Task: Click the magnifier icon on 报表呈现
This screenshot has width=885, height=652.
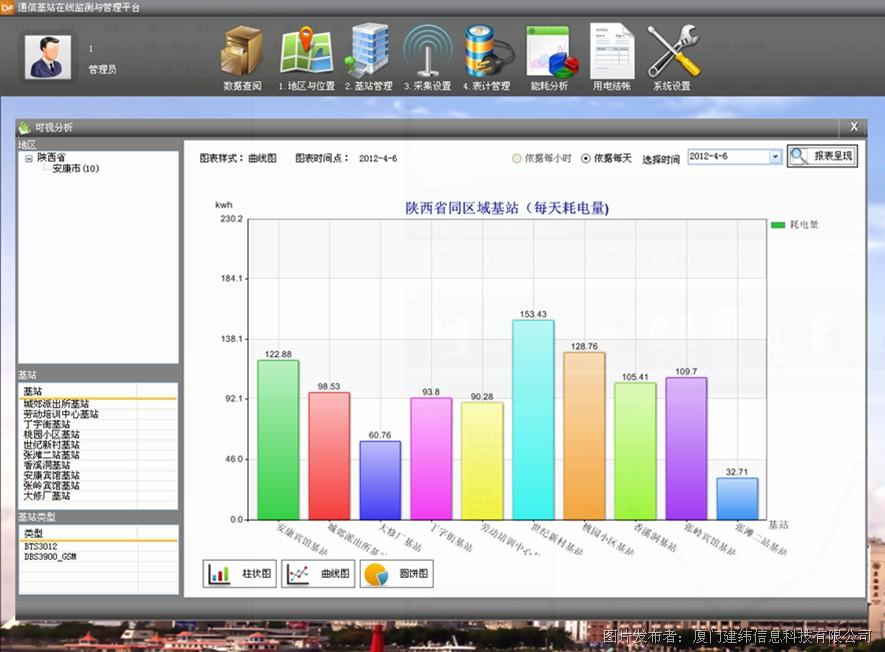Action: click(x=799, y=156)
